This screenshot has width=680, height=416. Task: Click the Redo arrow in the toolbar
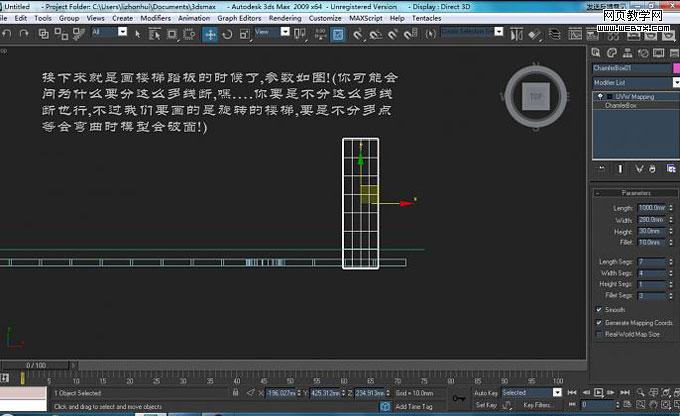click(24, 34)
